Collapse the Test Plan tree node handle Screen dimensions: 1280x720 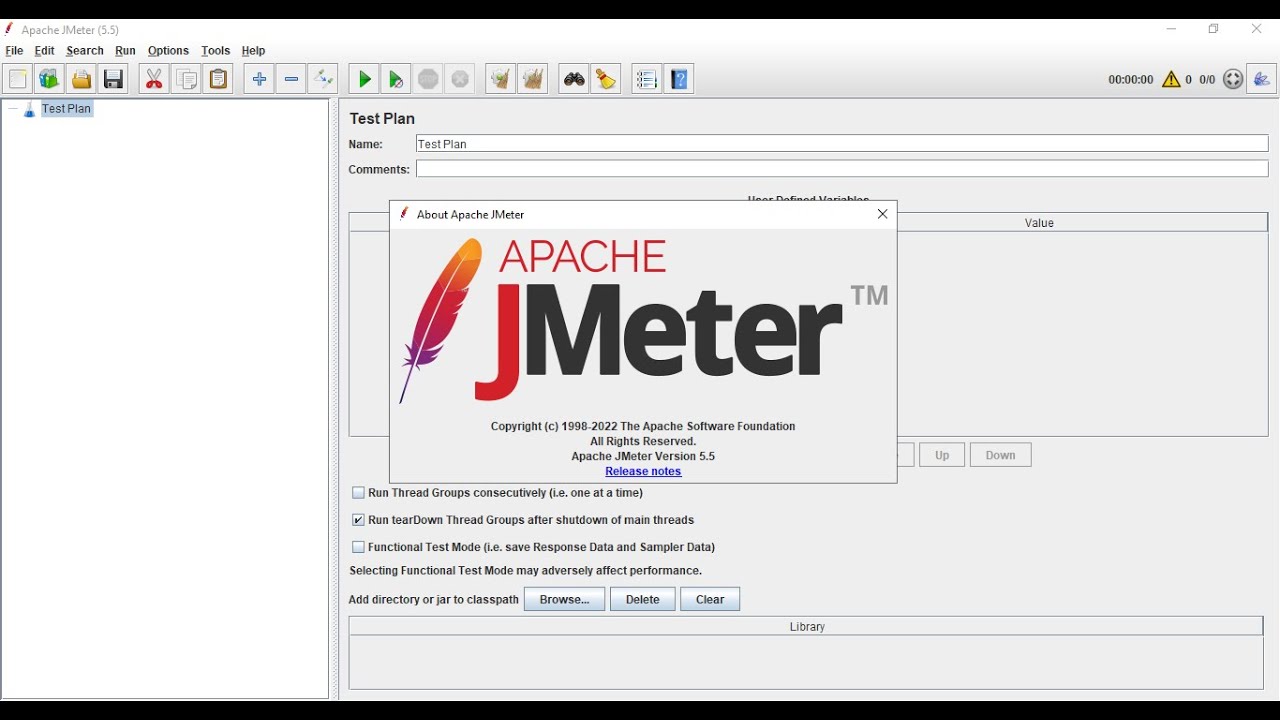pos(13,109)
